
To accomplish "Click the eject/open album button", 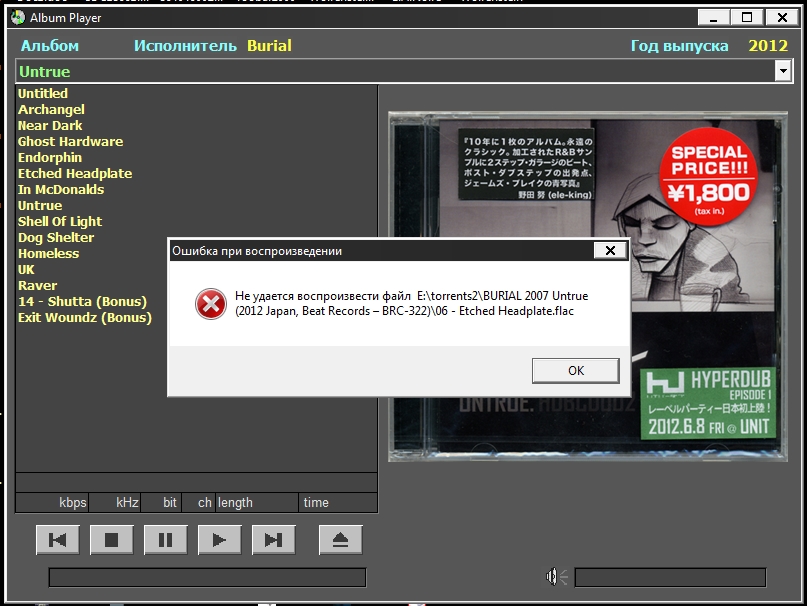I will click(341, 540).
